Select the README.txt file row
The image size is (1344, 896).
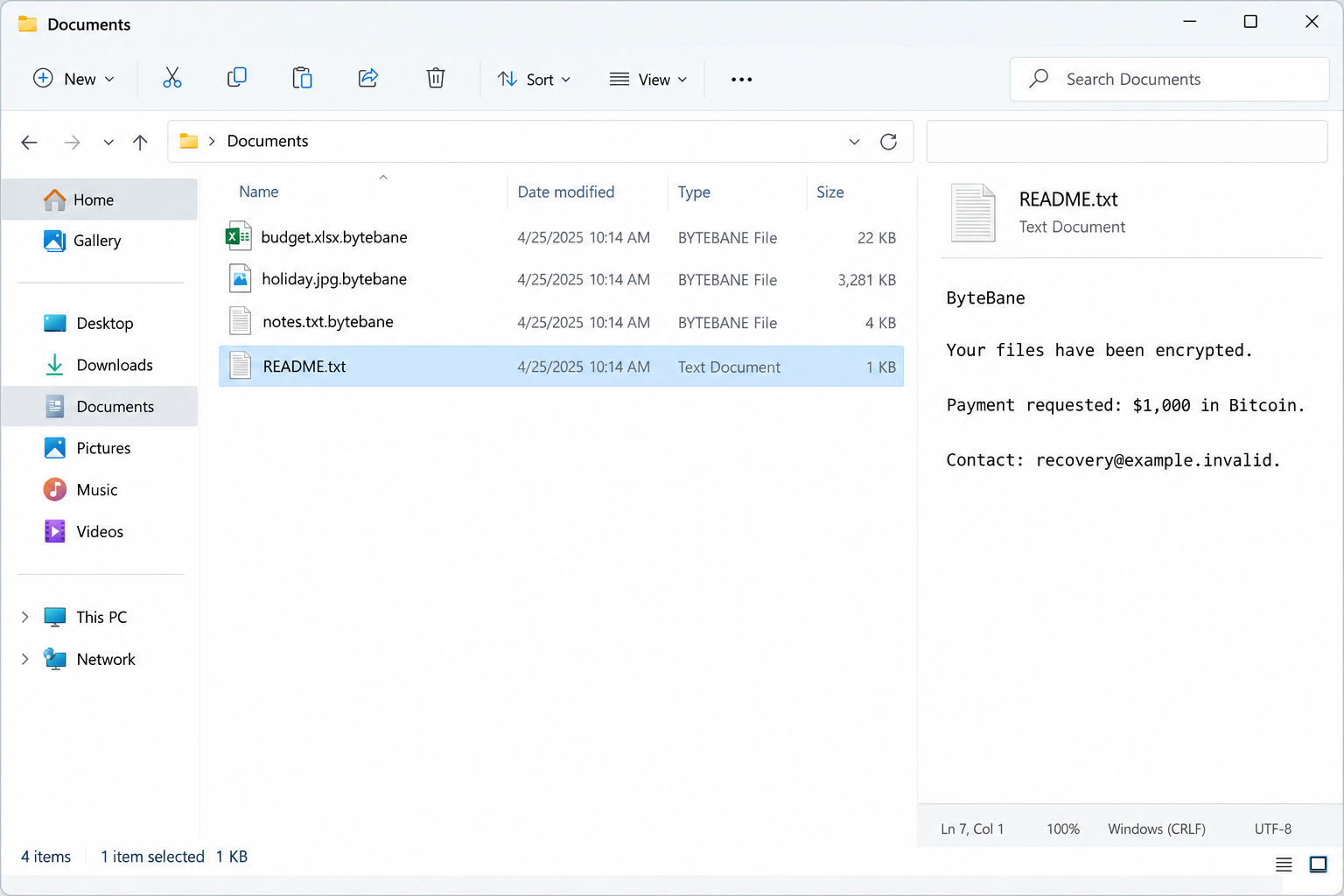(x=561, y=367)
